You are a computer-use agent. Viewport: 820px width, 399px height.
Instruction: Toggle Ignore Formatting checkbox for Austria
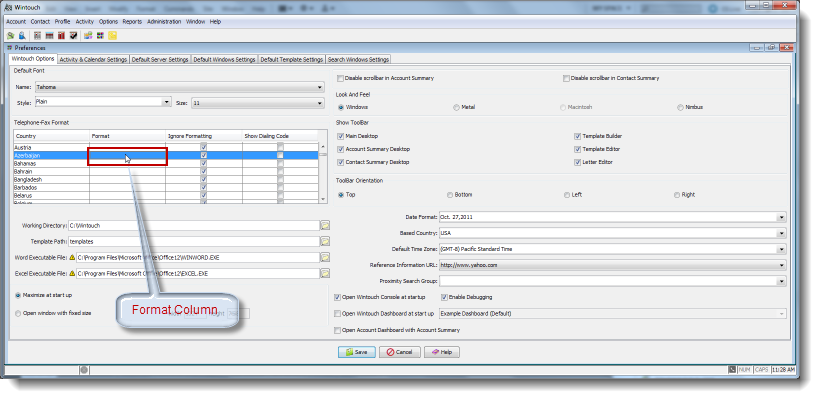(204, 147)
